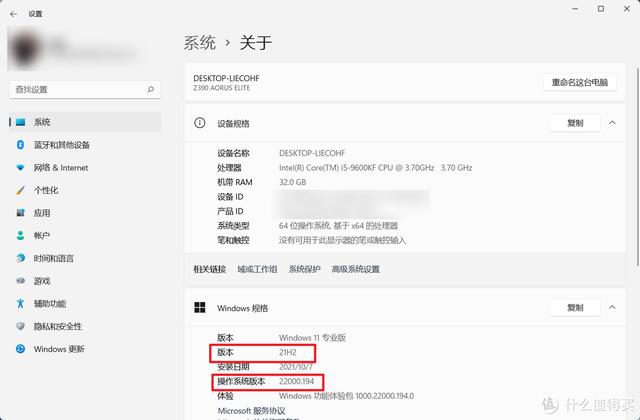Image resolution: width=640 pixels, height=420 pixels.
Task: Open 隐私和安全性 settings
Action: pyautogui.click(x=85, y=326)
